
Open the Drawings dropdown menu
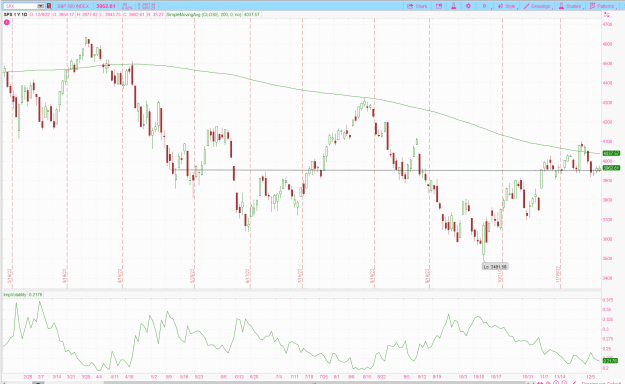[538, 6]
